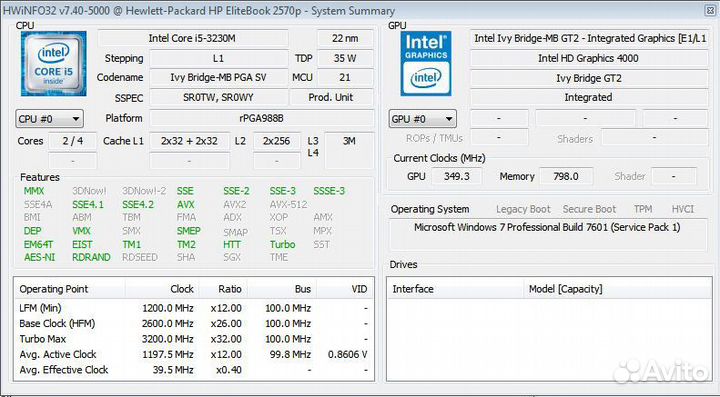Select the Avg. Effective Clock row
This screenshot has height=397, width=720.
(x=193, y=370)
